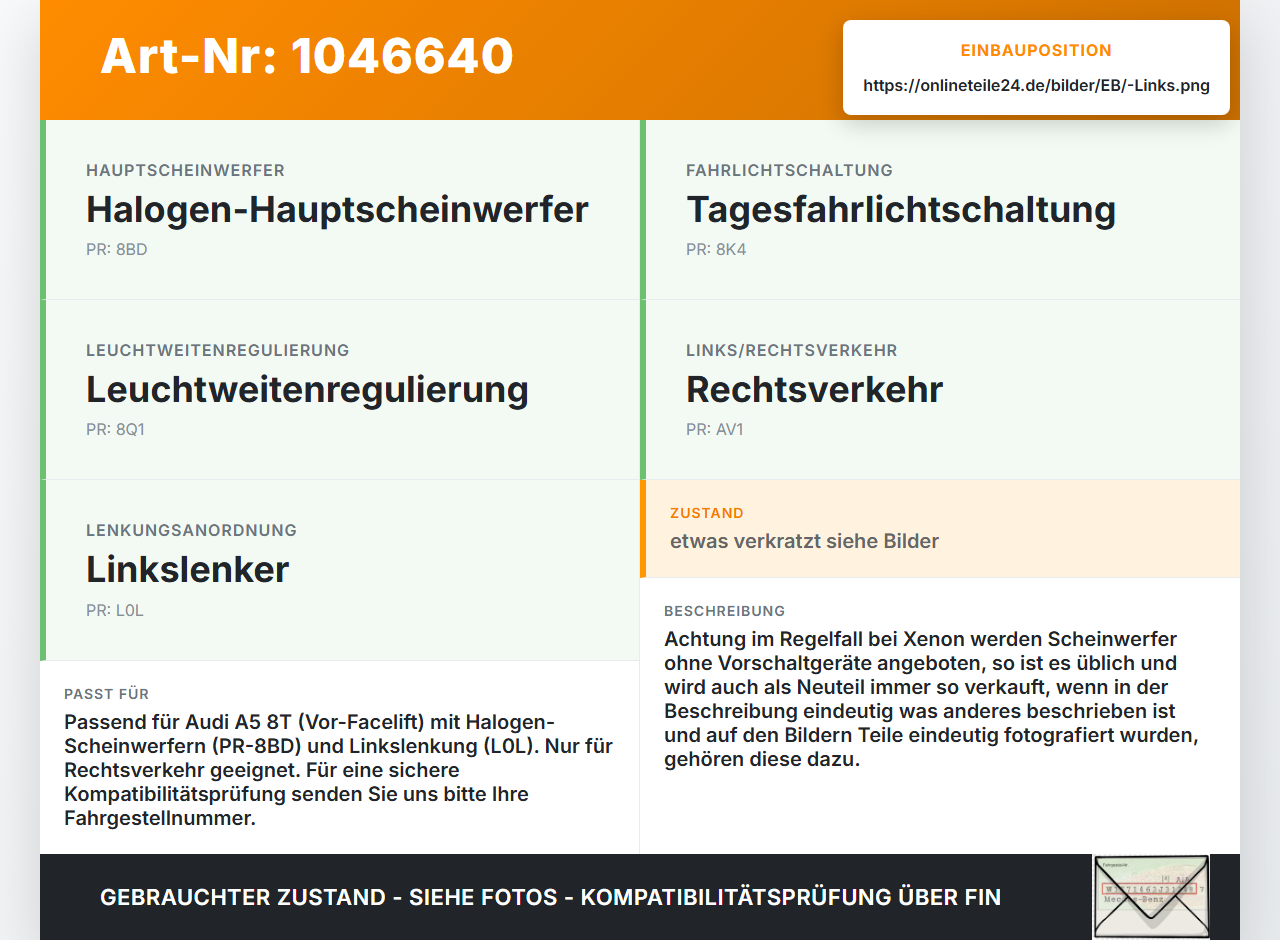Click the ZUSTAND condition note box

point(940,529)
